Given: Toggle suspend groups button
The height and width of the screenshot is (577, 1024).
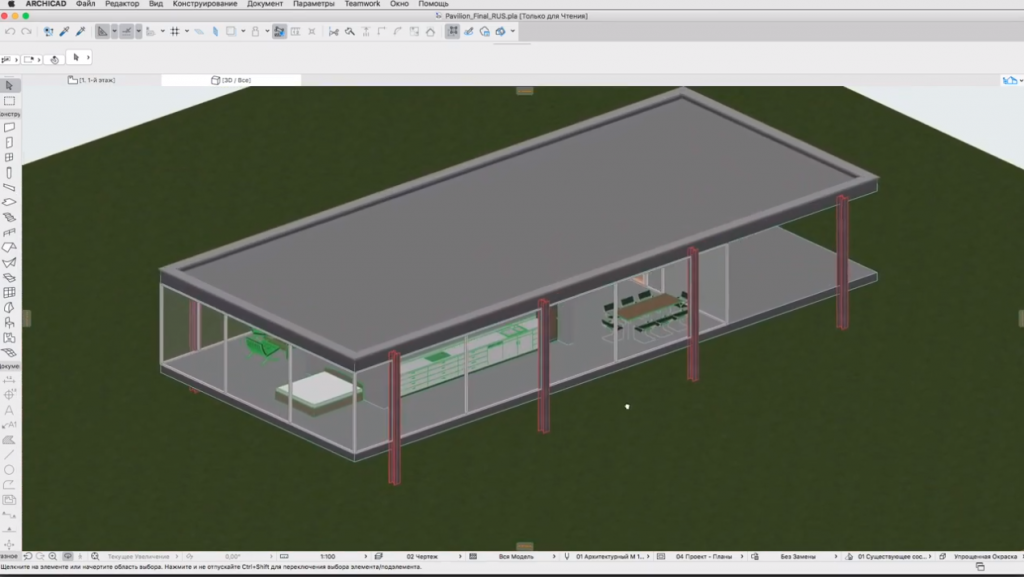Looking at the screenshot, I should tap(453, 31).
